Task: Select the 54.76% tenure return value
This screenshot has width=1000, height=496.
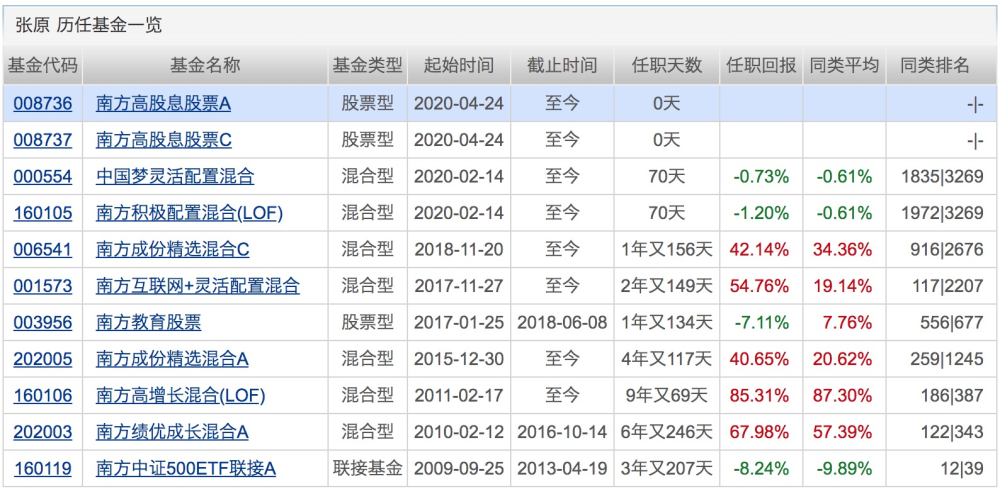Action: tap(761, 286)
